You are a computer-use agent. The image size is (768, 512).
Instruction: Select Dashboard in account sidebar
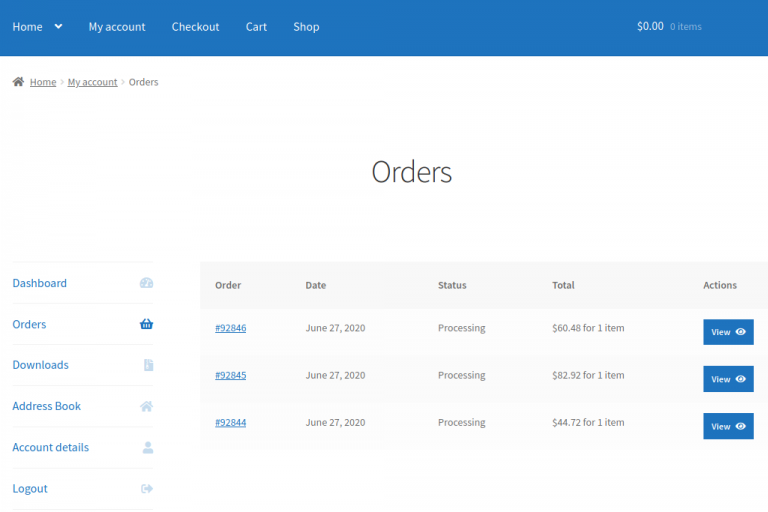click(x=40, y=283)
